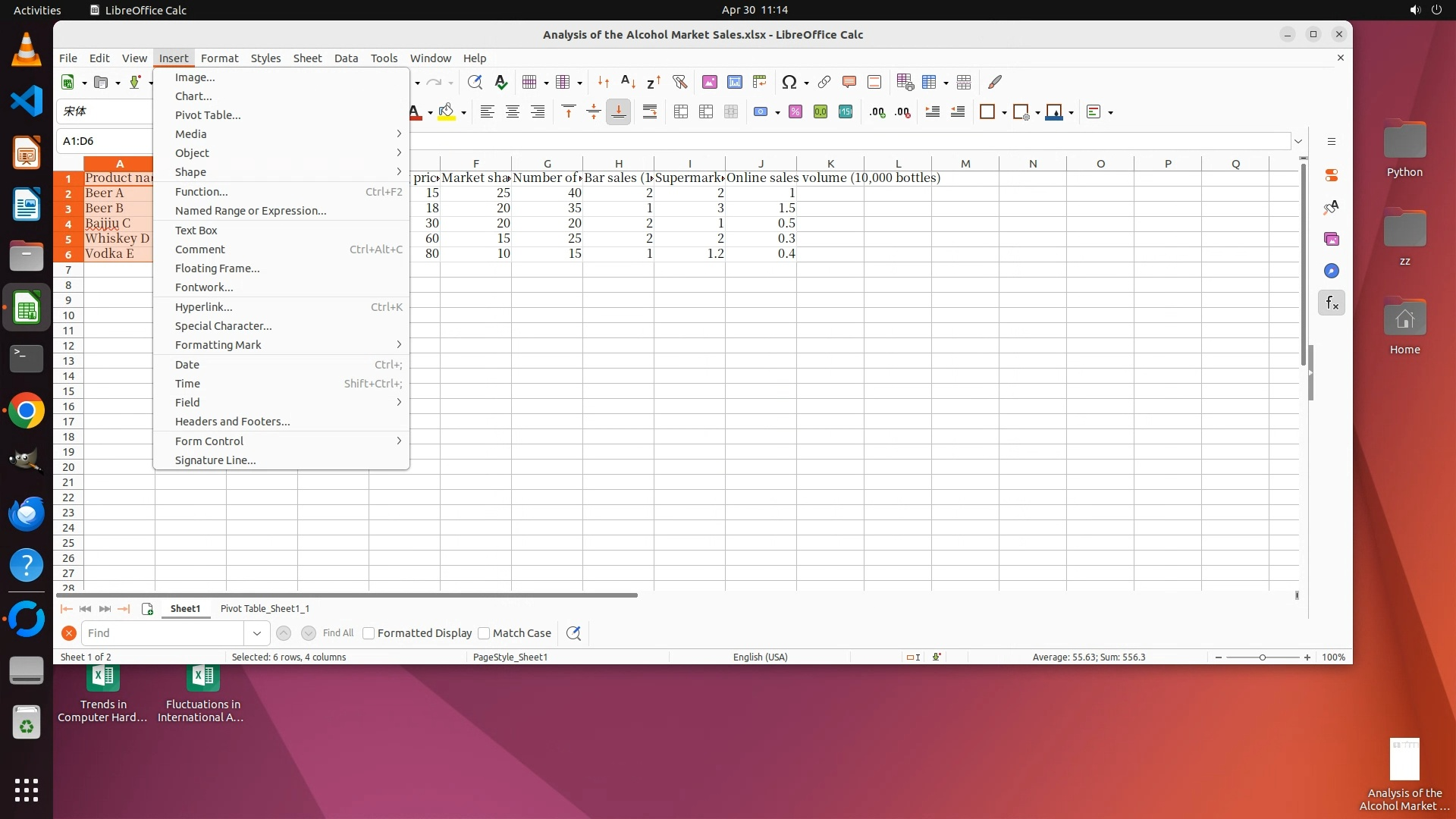The width and height of the screenshot is (1456, 819).
Task: Click the Insert Comment toolbar icon
Action: click(x=849, y=82)
